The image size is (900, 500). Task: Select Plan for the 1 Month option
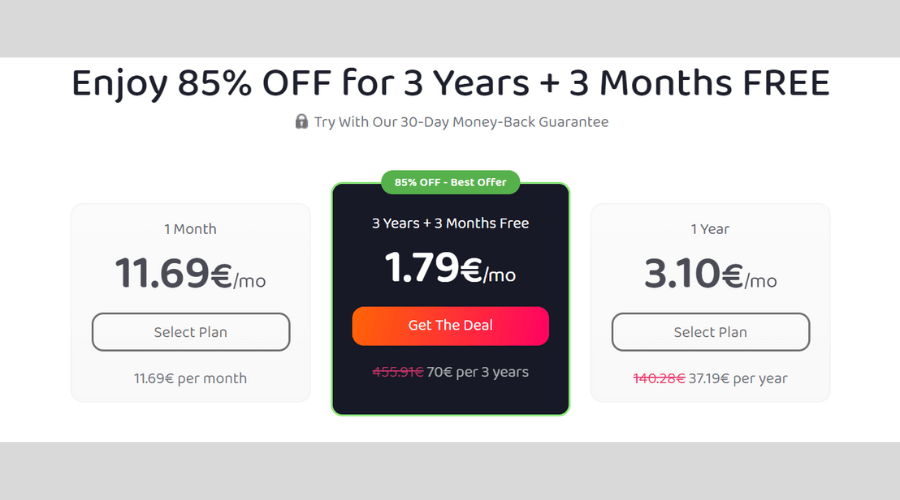pos(191,332)
